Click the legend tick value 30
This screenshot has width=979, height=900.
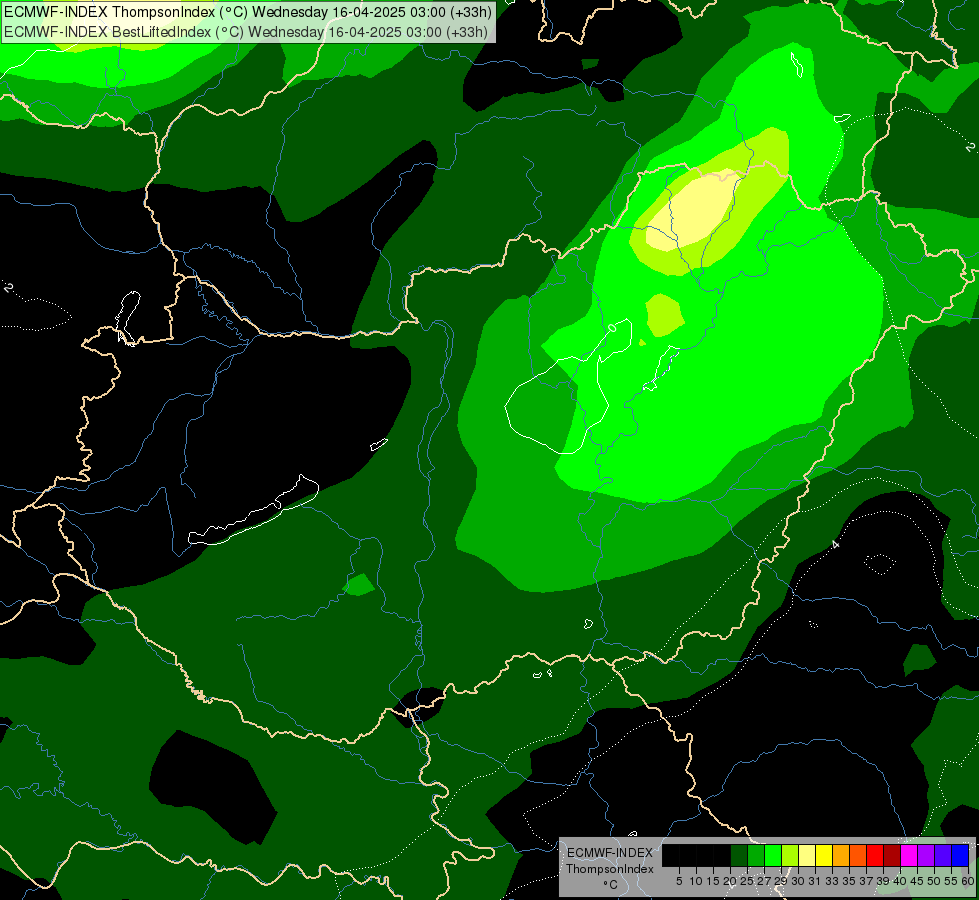799,881
